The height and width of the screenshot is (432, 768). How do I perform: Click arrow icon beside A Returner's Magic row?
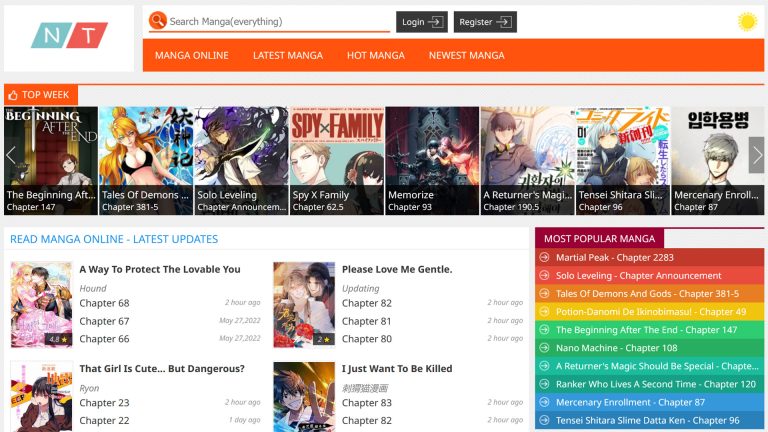[544, 366]
